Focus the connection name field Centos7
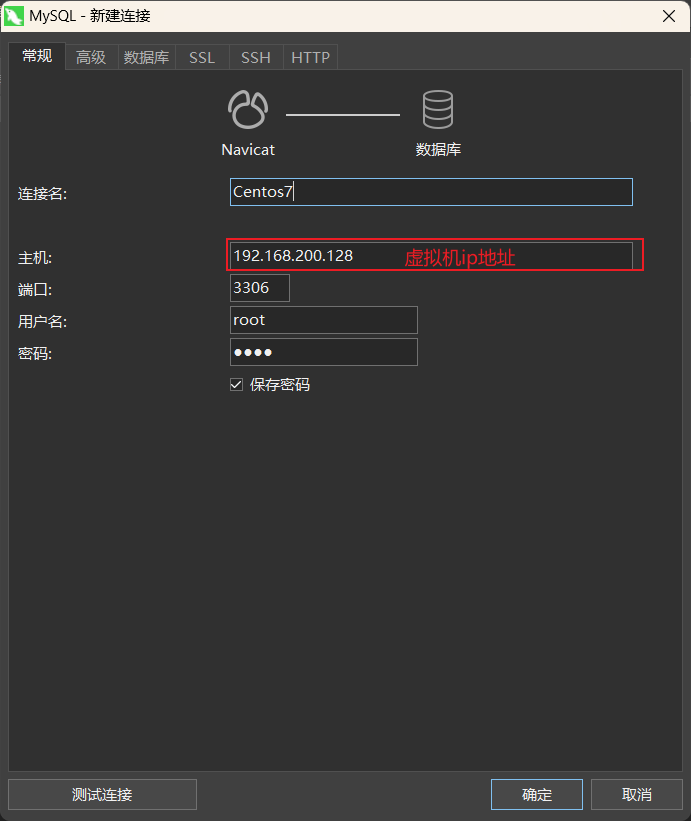Screen dimensions: 691x821 pos(431,192)
